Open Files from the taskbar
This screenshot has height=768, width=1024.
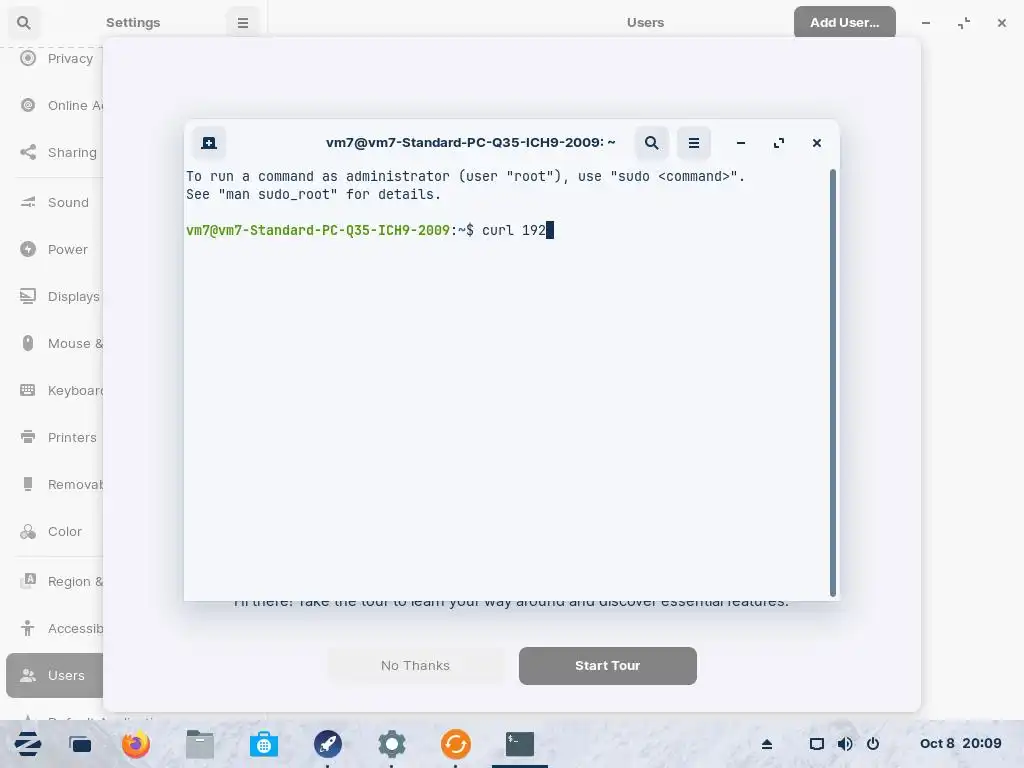200,744
